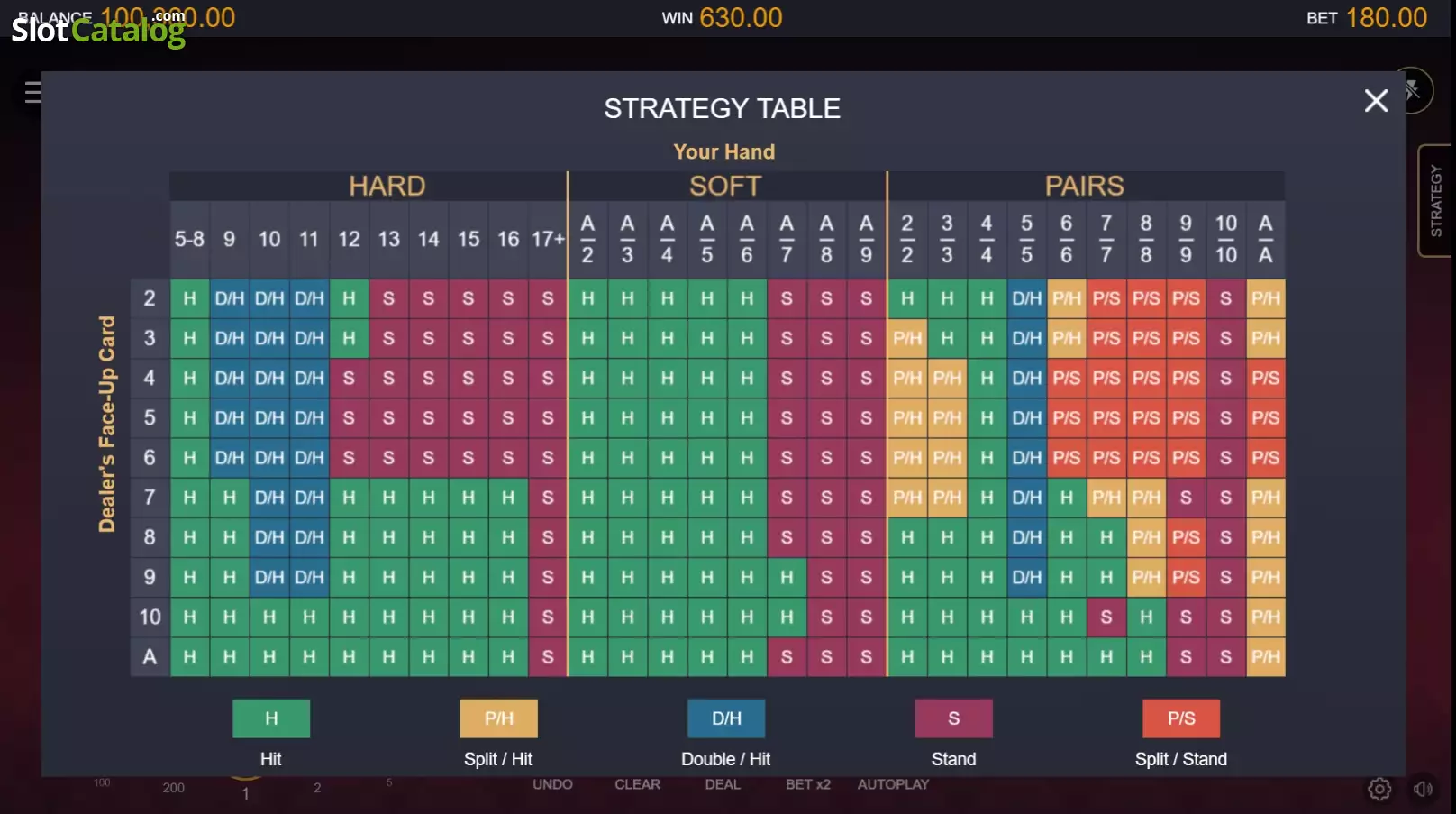
Task: Open the settings gear icon
Action: tap(1379, 790)
